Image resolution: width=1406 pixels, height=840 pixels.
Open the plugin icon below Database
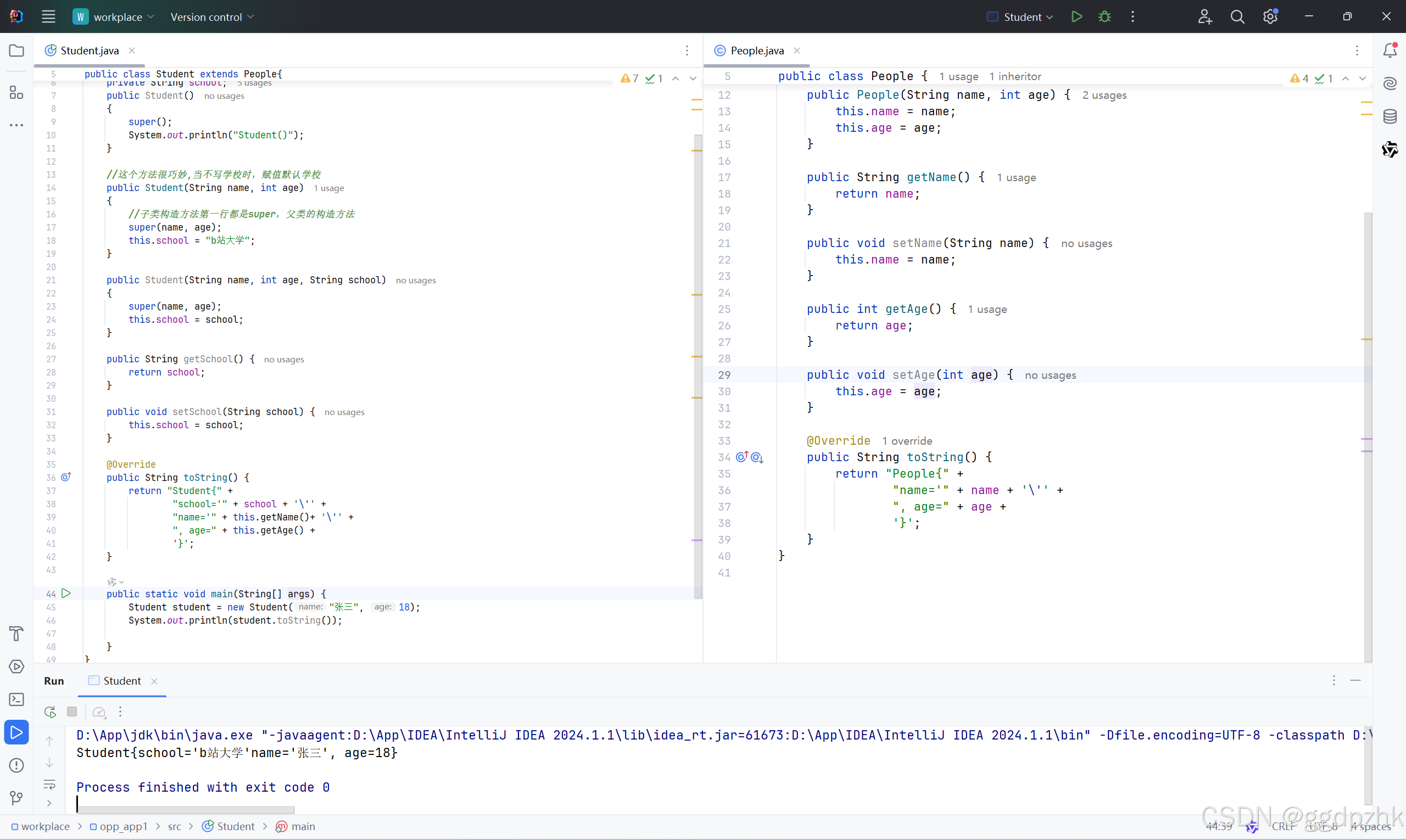[x=1390, y=149]
